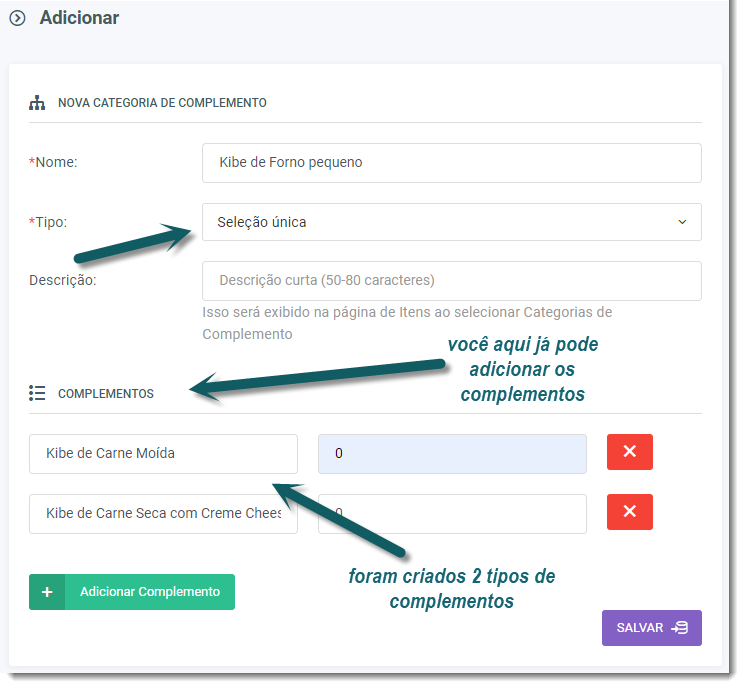Click the circled arrow icon beside Adicionar
The image size is (744, 688).
[17, 18]
